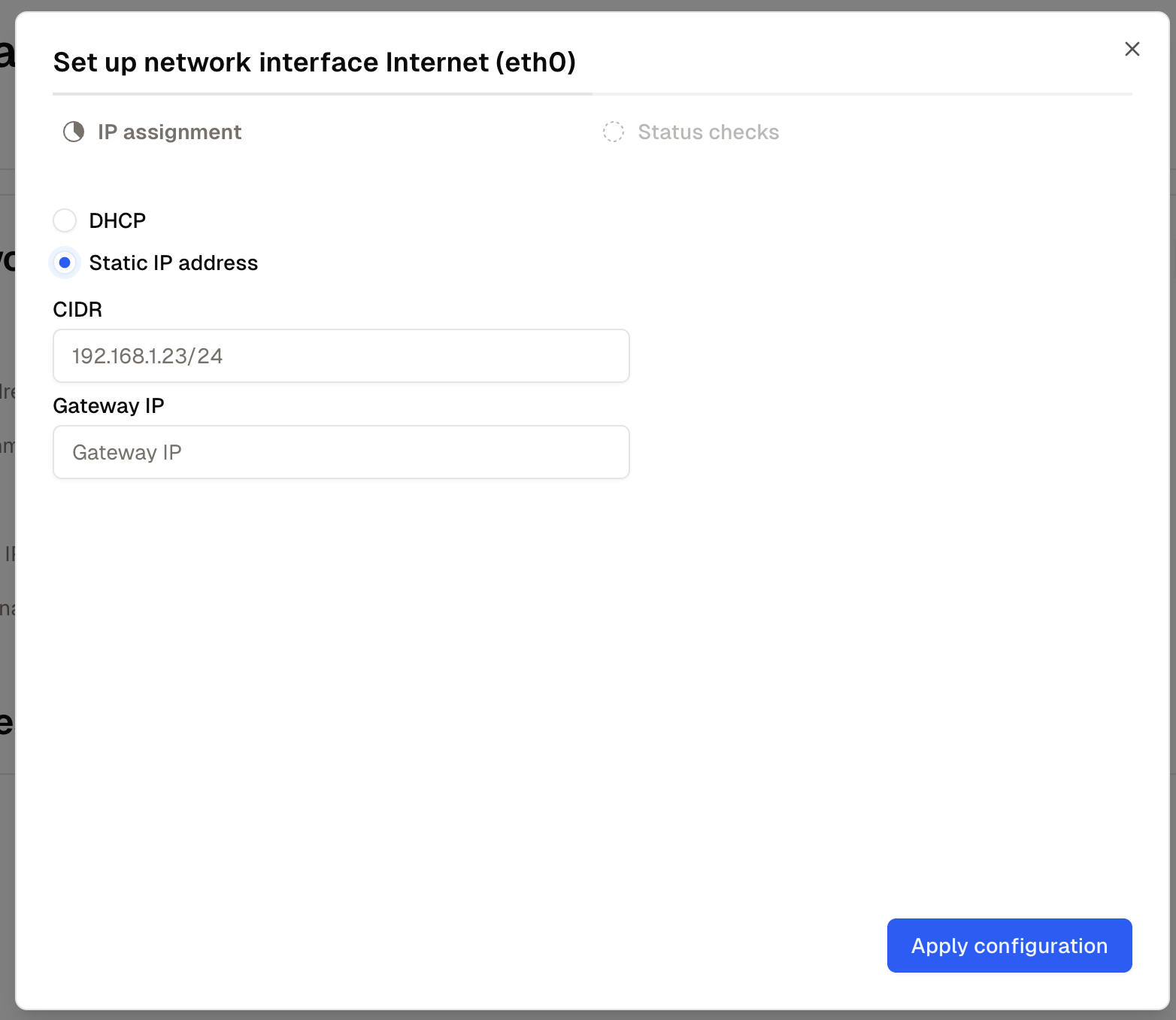Open the Status checks step tab
Viewport: 1176px width, 1020px height.
click(x=691, y=132)
